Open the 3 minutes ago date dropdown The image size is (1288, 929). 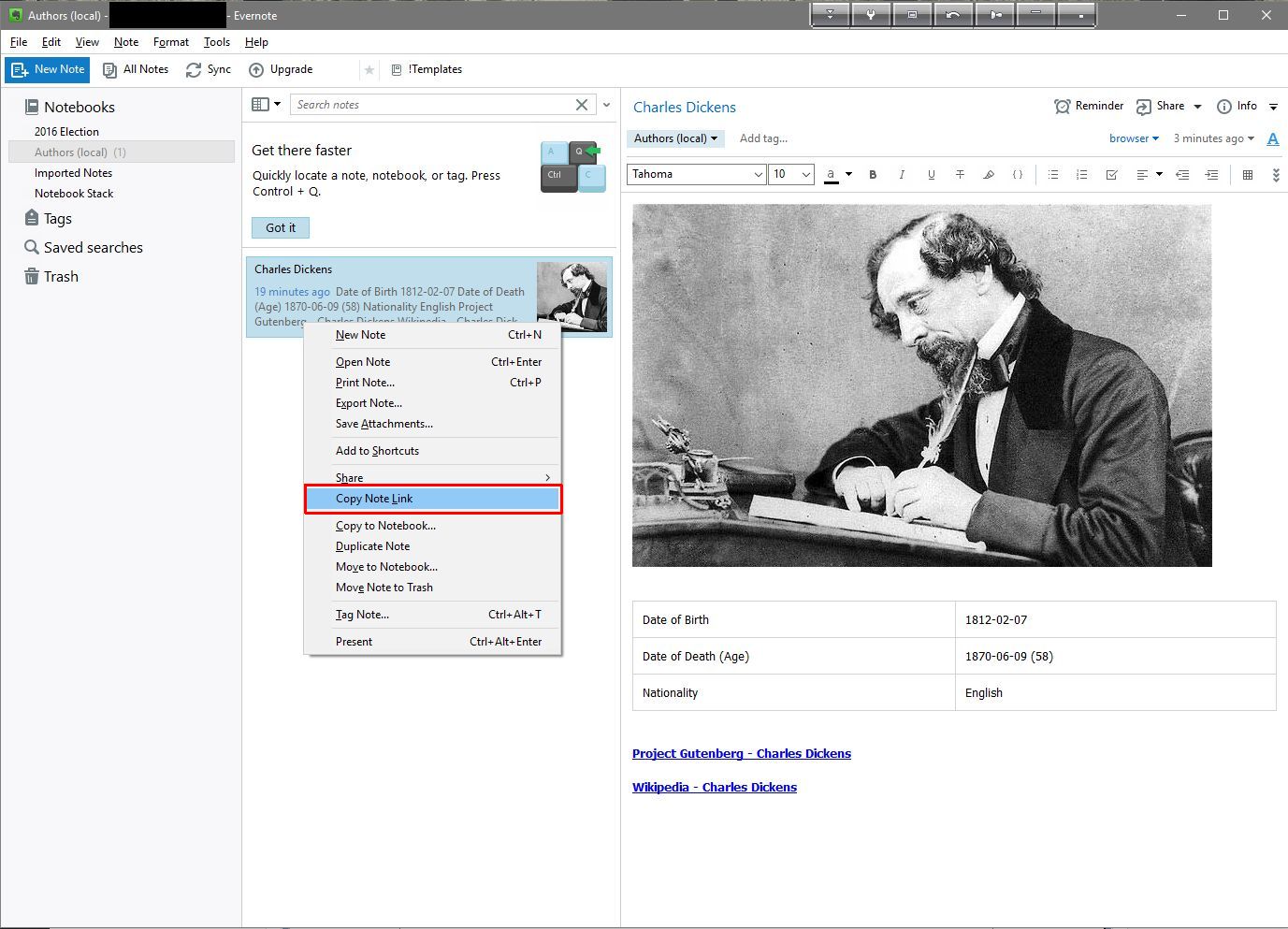[x=1214, y=138]
